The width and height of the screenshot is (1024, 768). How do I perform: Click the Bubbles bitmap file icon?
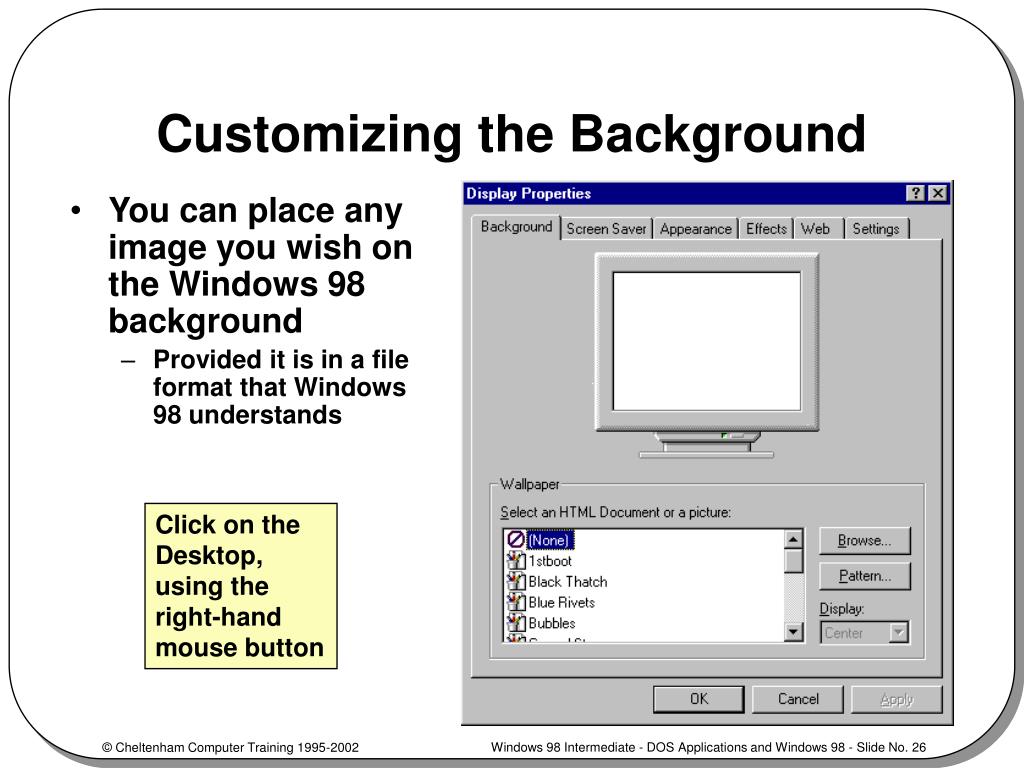[516, 622]
